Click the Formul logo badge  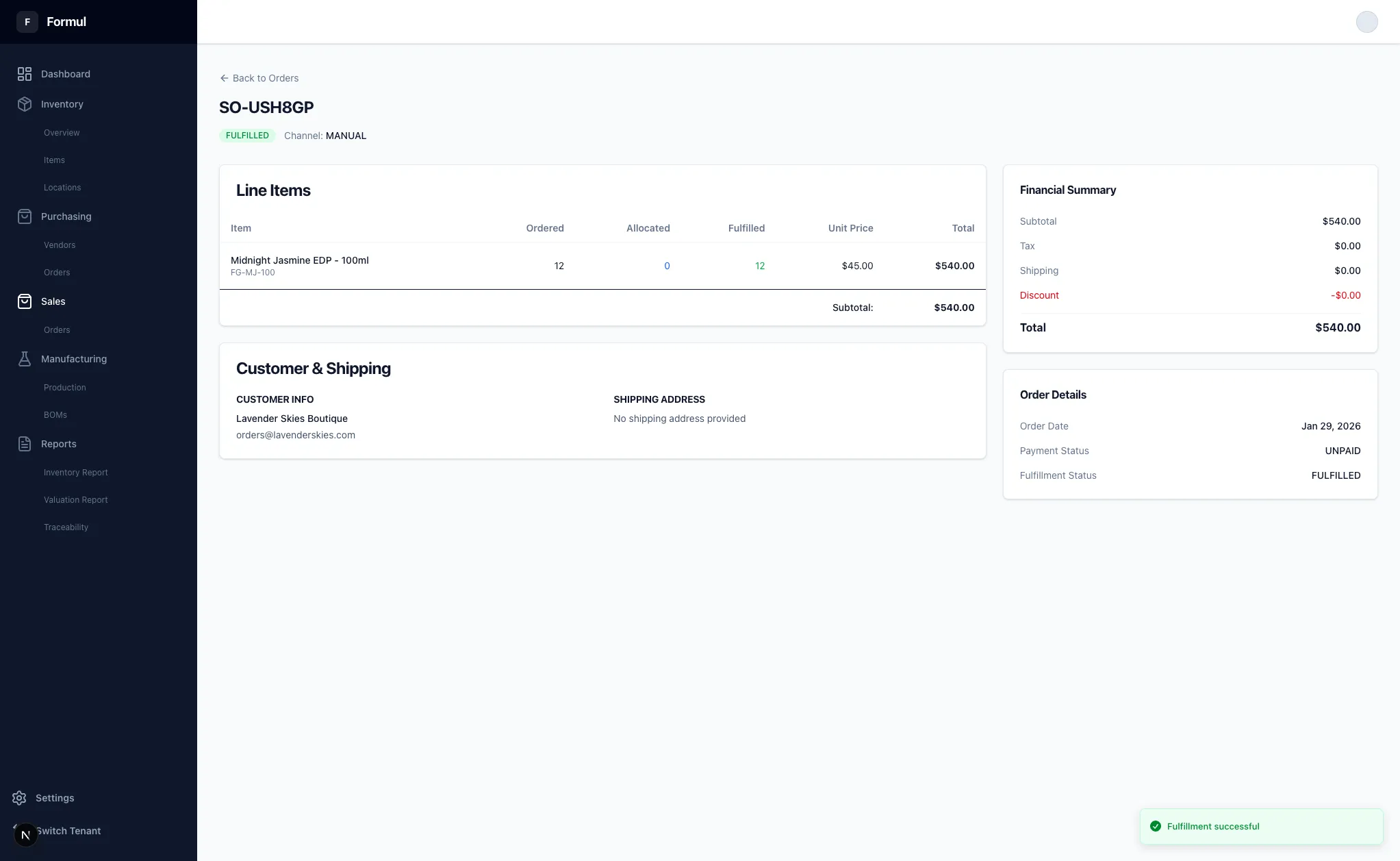click(27, 22)
